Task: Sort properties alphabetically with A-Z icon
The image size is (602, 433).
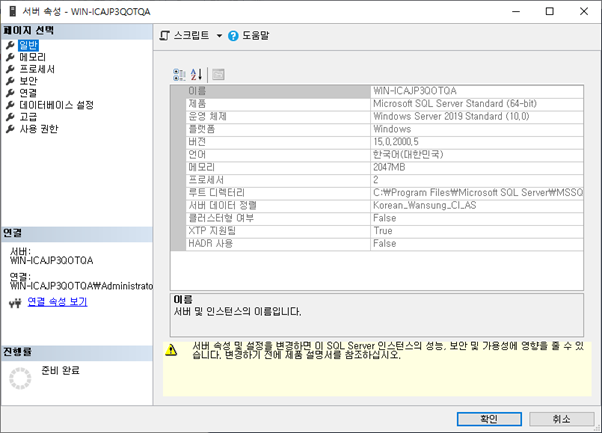Action: pos(196,74)
